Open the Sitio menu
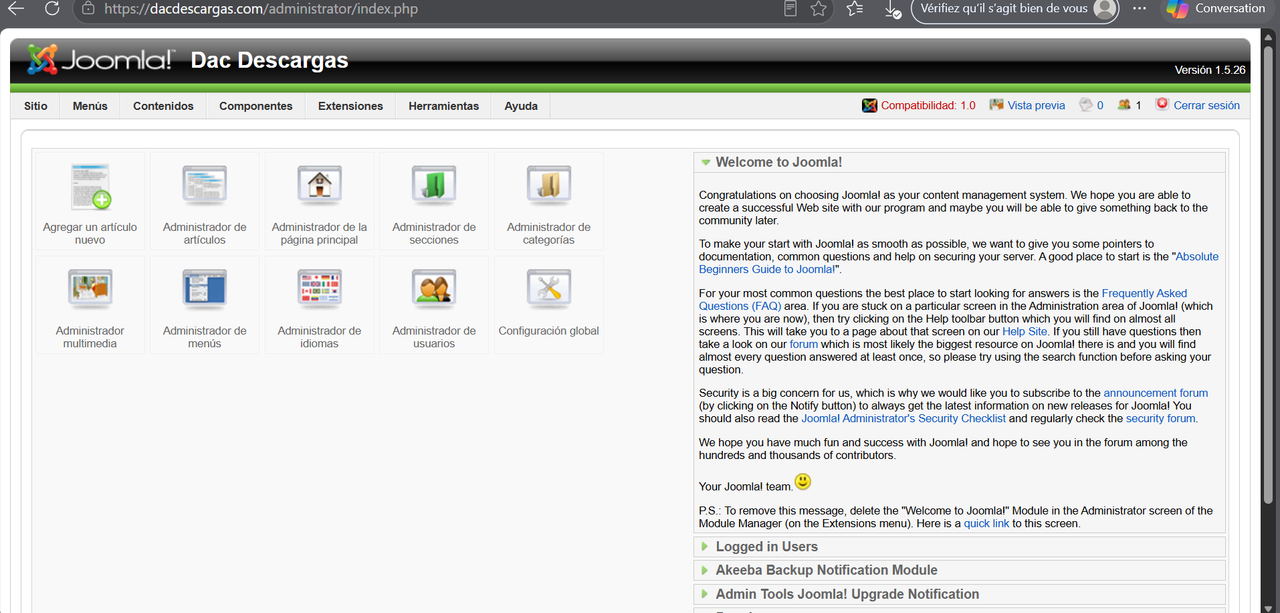The height and width of the screenshot is (613, 1280). (x=36, y=106)
